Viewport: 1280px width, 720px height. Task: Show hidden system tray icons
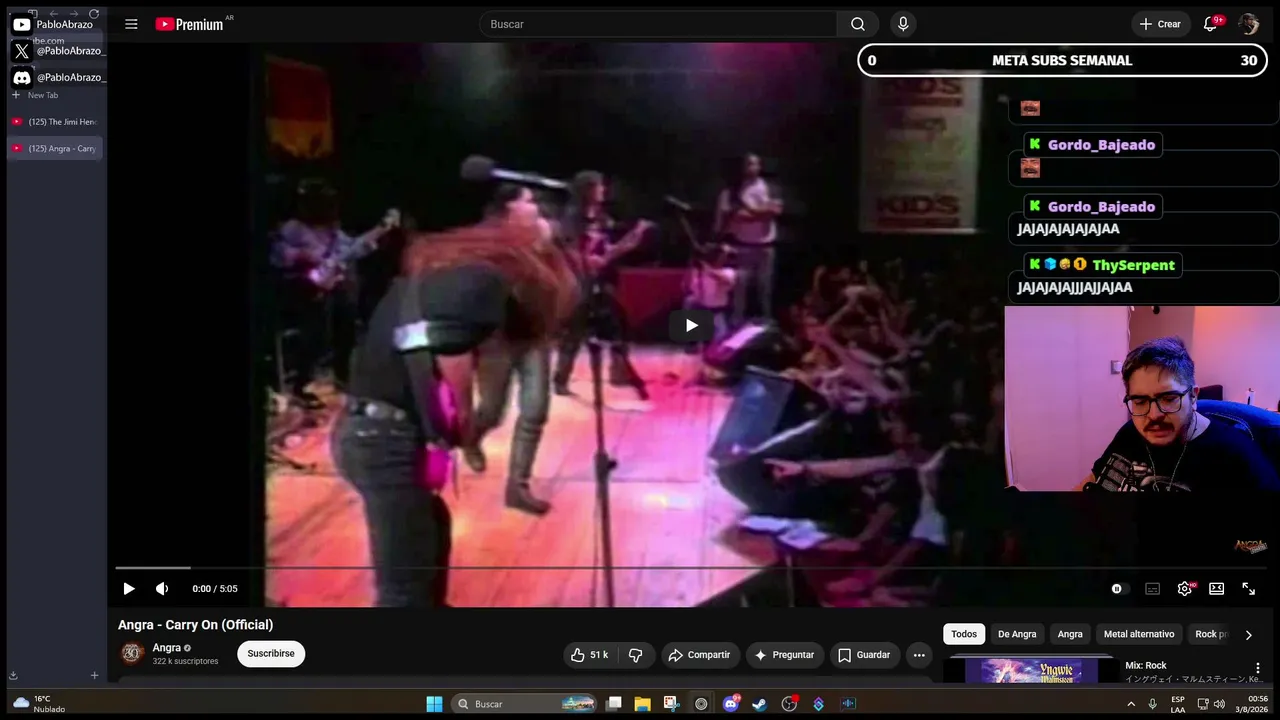pyautogui.click(x=1131, y=704)
